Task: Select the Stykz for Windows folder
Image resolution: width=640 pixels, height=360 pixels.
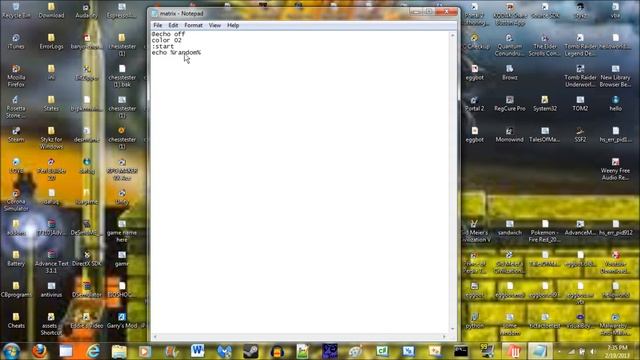Action: (51, 138)
